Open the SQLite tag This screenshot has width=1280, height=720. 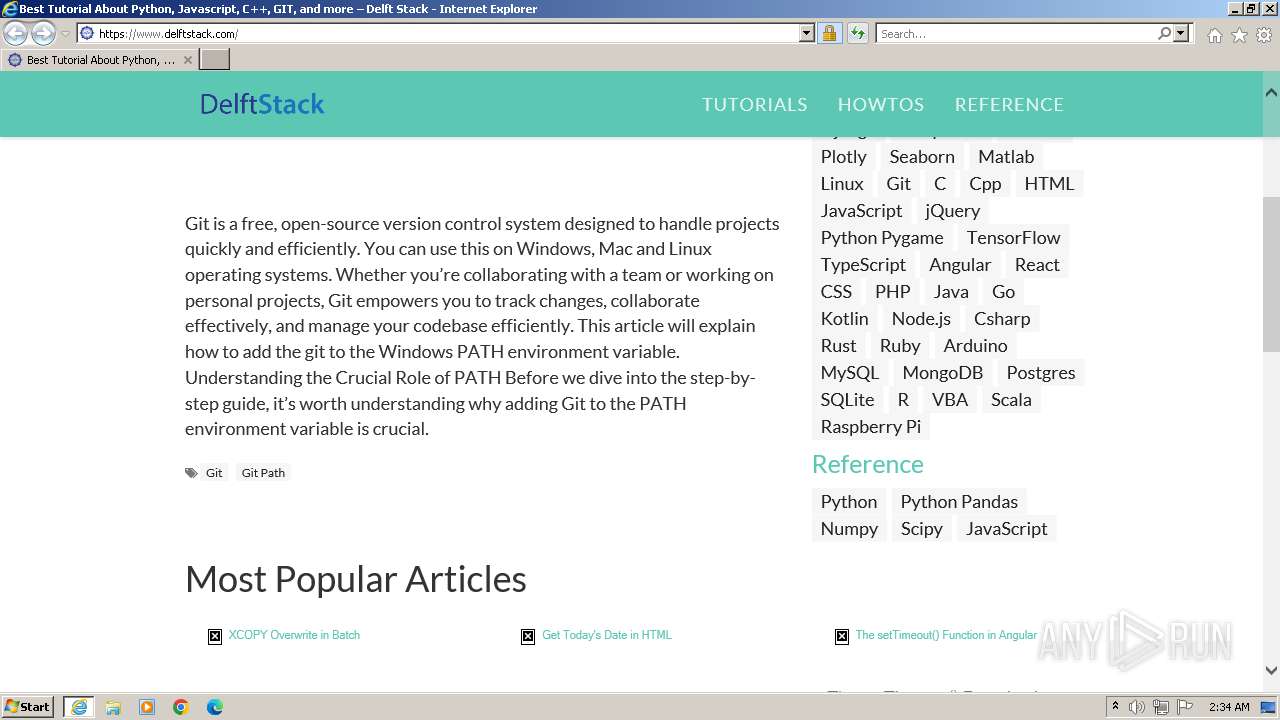pyautogui.click(x=847, y=399)
